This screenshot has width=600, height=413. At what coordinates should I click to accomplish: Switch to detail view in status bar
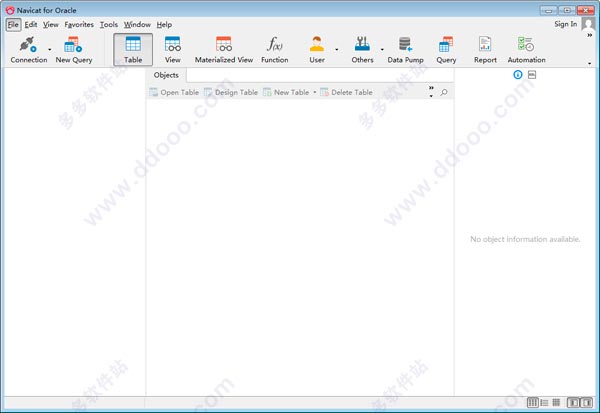[x=544, y=402]
